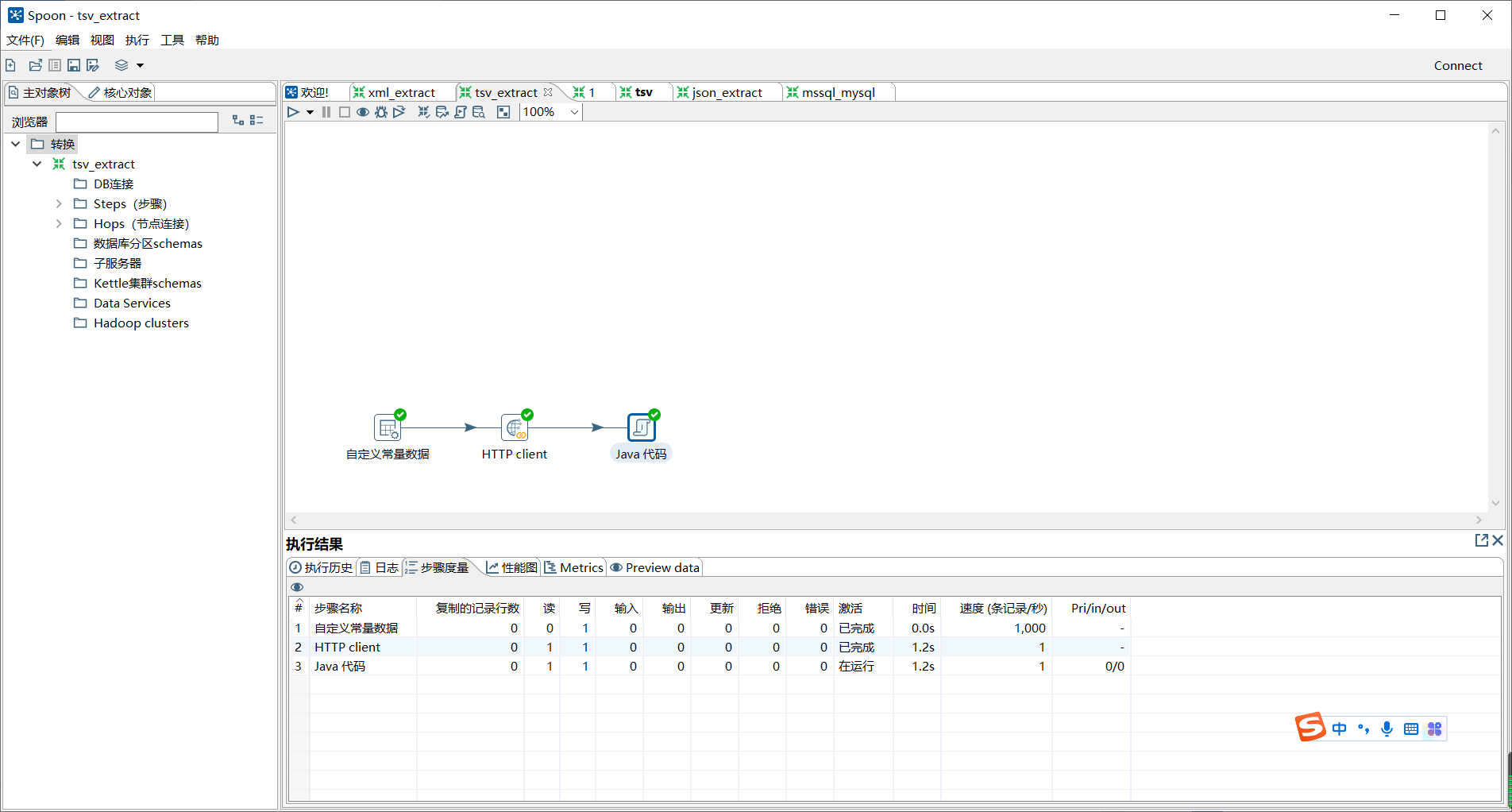Image resolution: width=1512 pixels, height=812 pixels.
Task: Close the execution results panel
Action: [1498, 540]
